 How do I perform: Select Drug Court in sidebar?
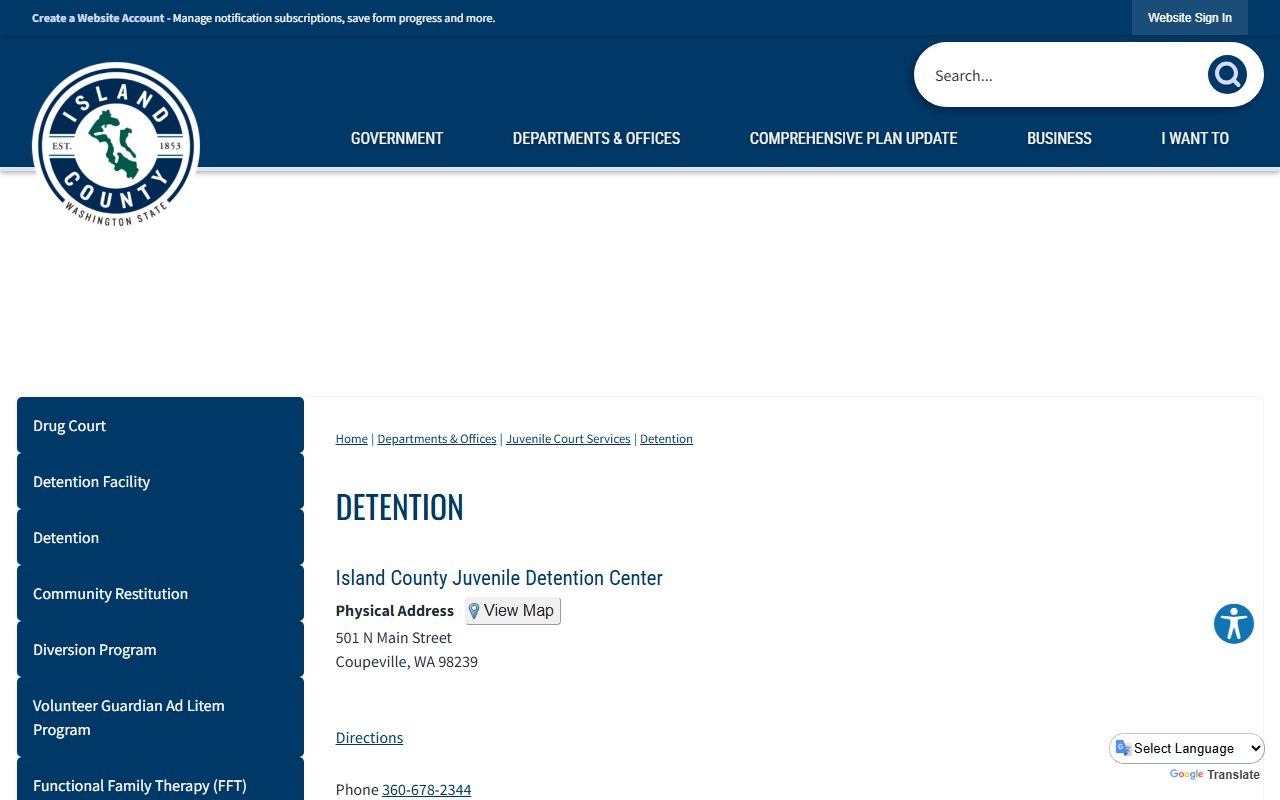pos(160,425)
